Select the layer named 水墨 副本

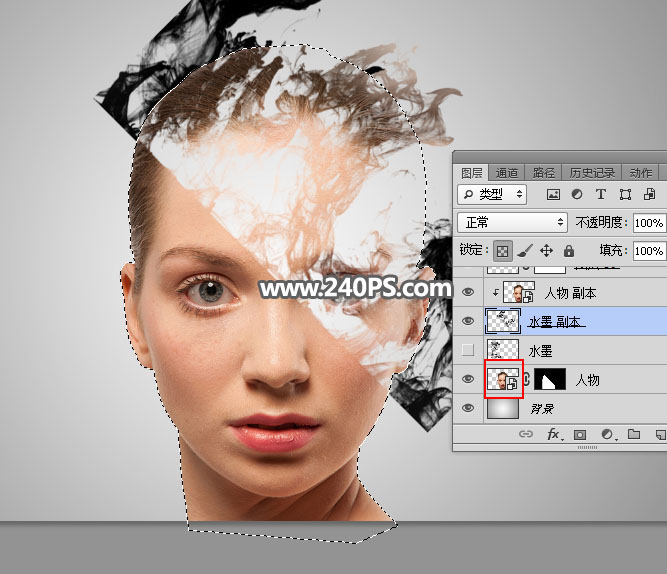pyautogui.click(x=555, y=322)
